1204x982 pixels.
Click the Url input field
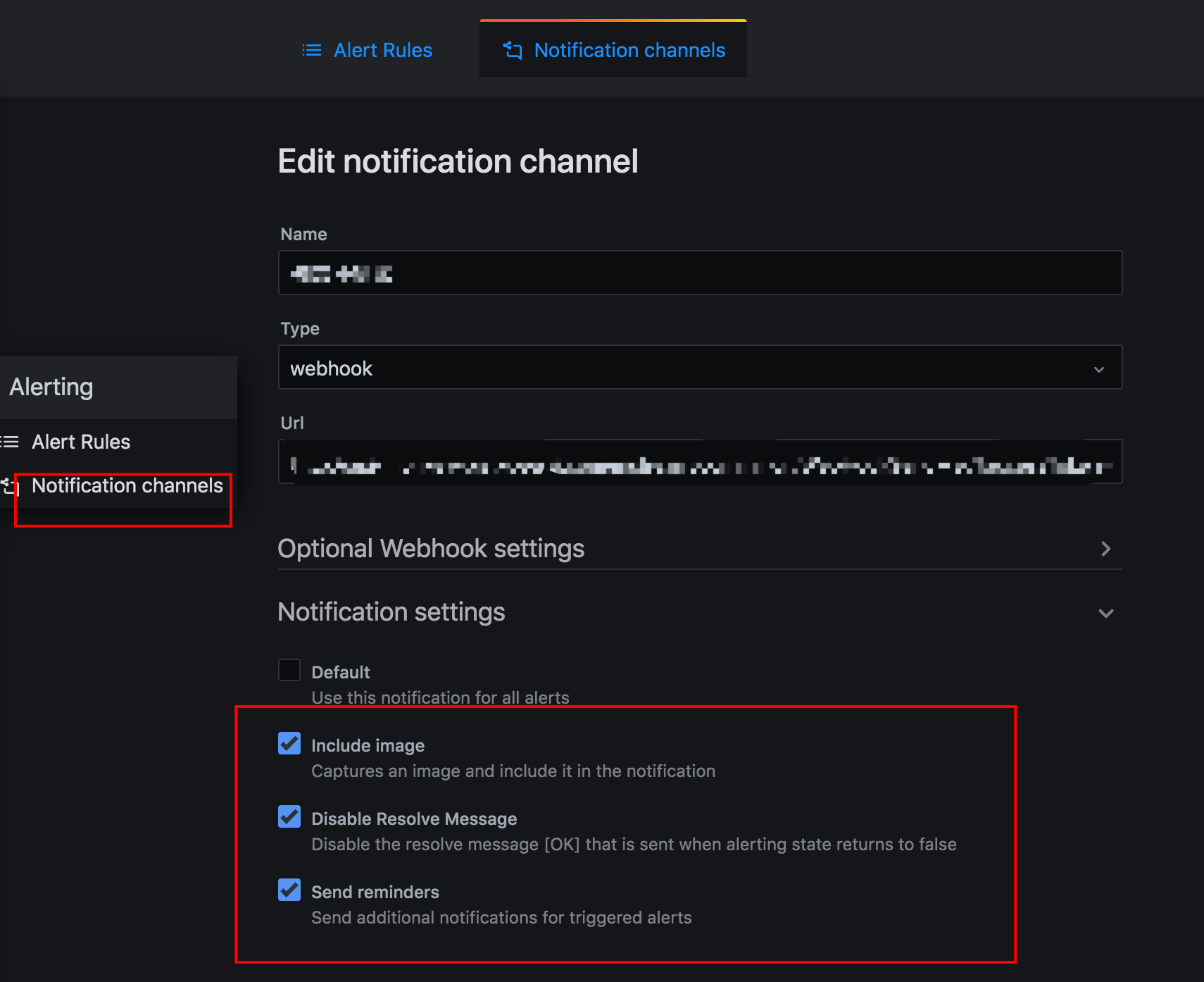[x=700, y=461]
